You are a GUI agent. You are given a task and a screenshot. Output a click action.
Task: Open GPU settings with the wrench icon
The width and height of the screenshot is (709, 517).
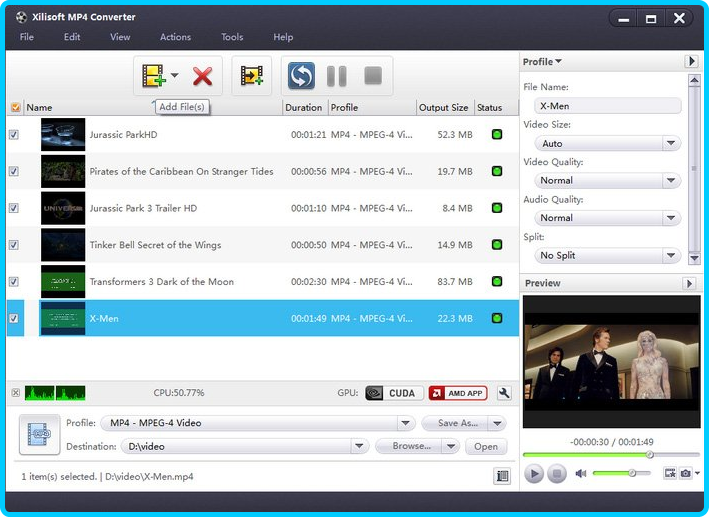(504, 393)
